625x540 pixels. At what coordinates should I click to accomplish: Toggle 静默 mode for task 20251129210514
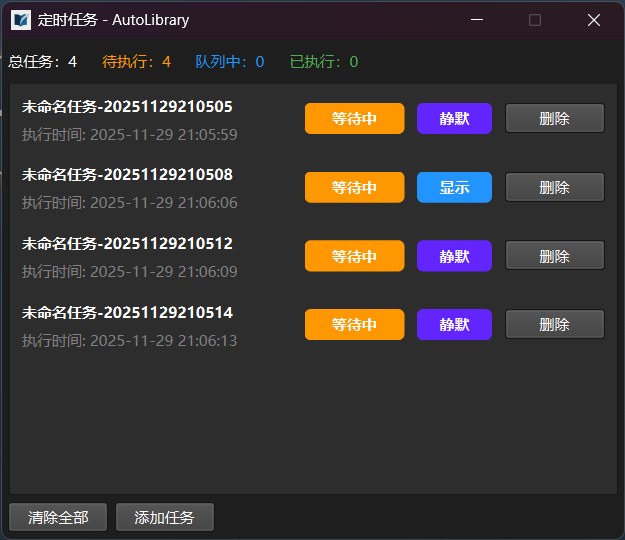point(454,324)
